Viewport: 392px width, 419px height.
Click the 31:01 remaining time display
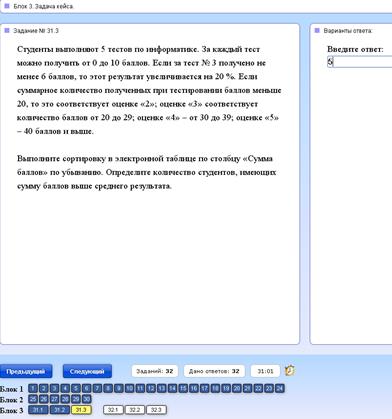coord(265,371)
